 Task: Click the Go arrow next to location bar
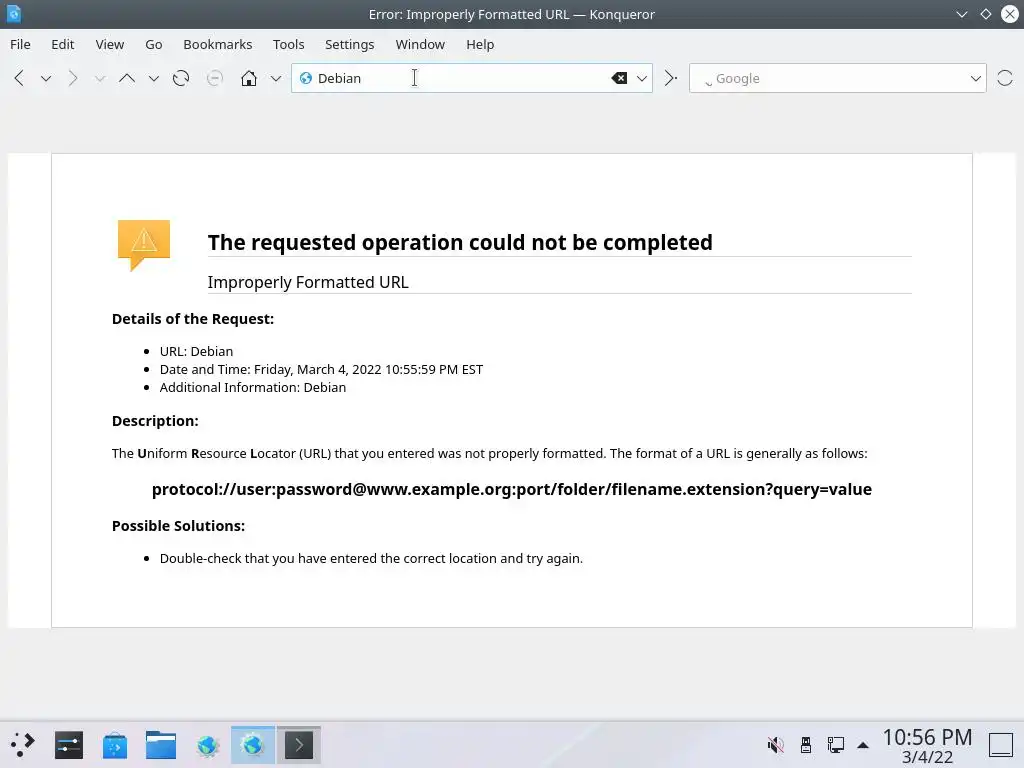[670, 78]
